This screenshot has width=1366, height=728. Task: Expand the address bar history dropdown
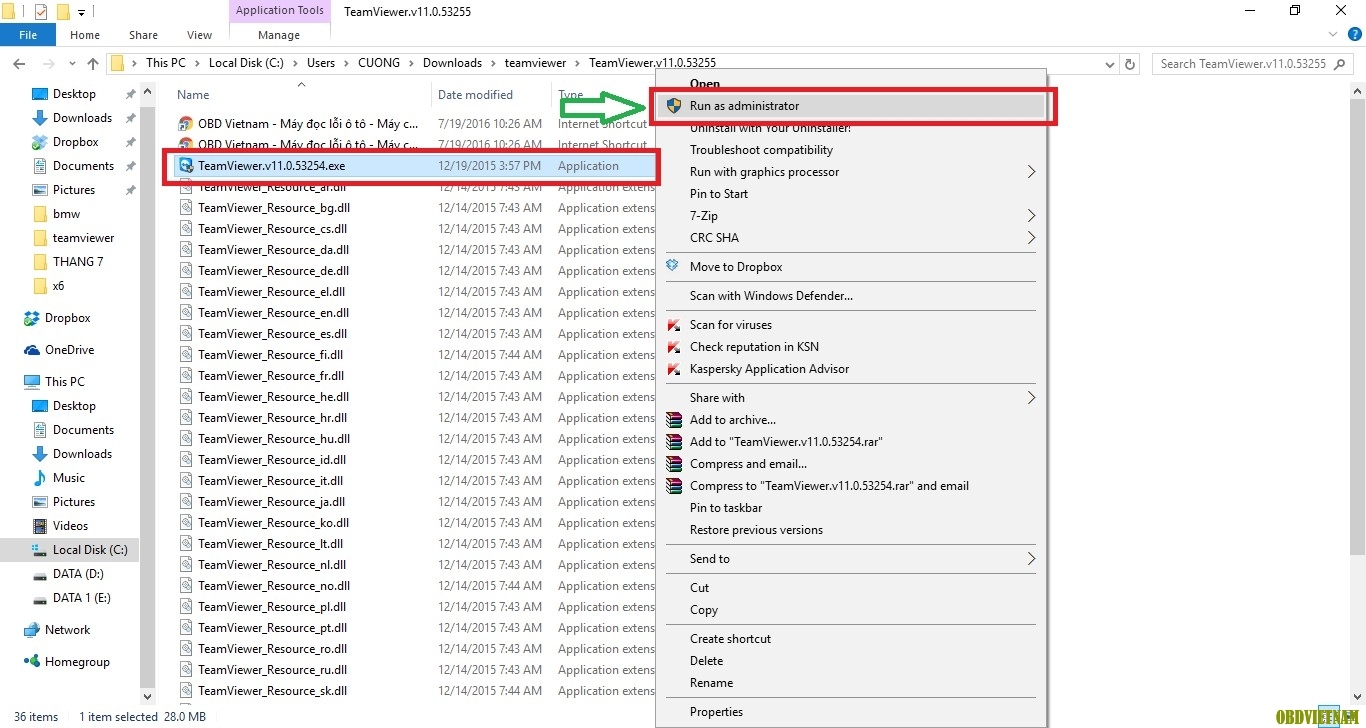click(1110, 64)
